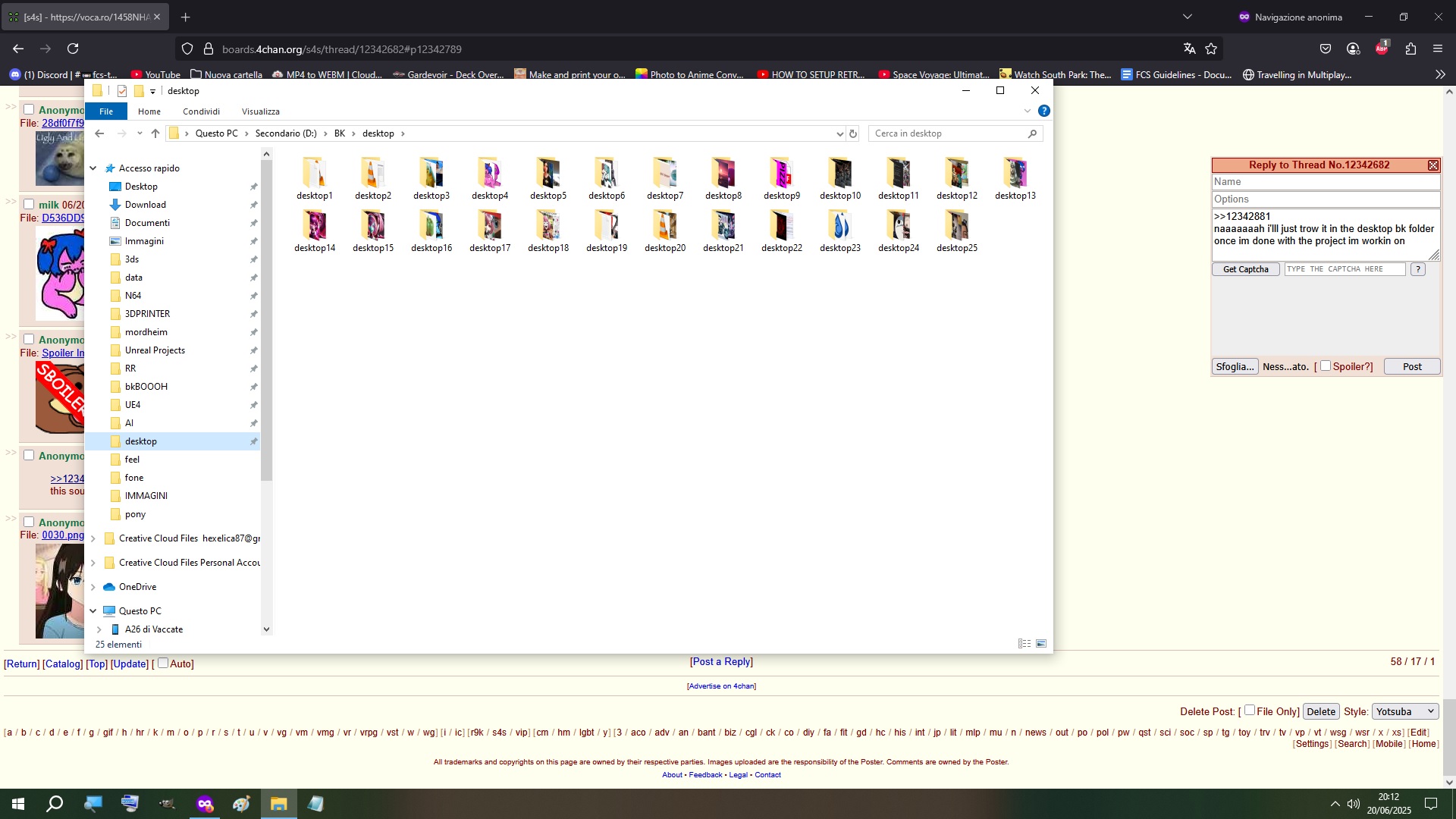
Task: Show hidden taskbar tray icons
Action: (x=1335, y=804)
